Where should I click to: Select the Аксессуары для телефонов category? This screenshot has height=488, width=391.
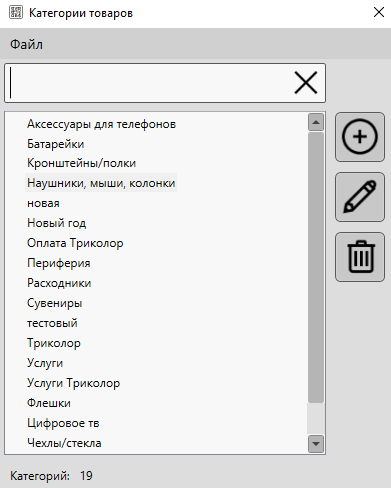pos(101,124)
